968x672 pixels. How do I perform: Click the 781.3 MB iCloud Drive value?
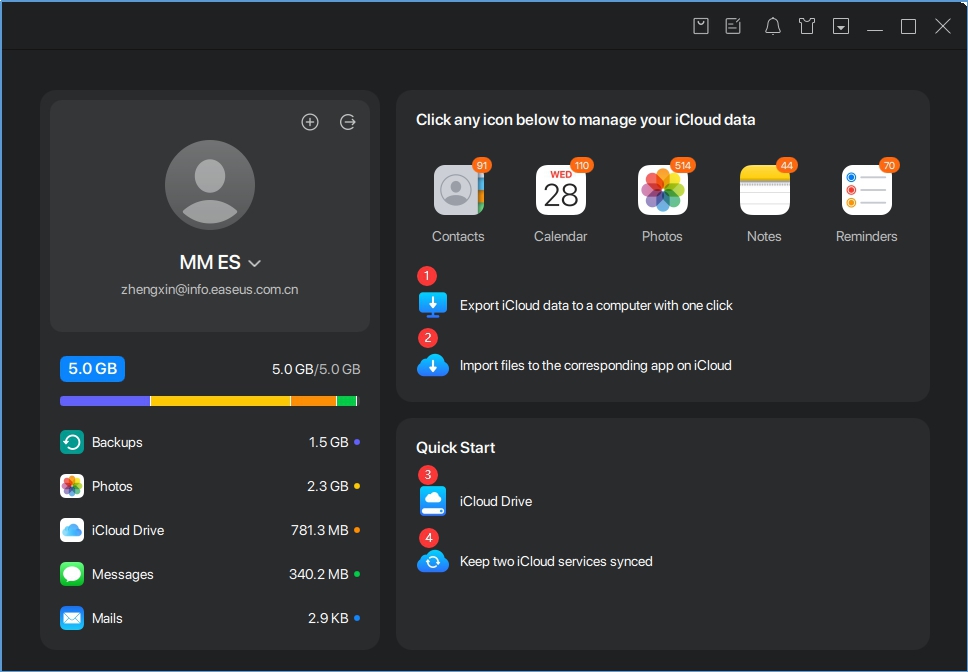pyautogui.click(x=320, y=530)
